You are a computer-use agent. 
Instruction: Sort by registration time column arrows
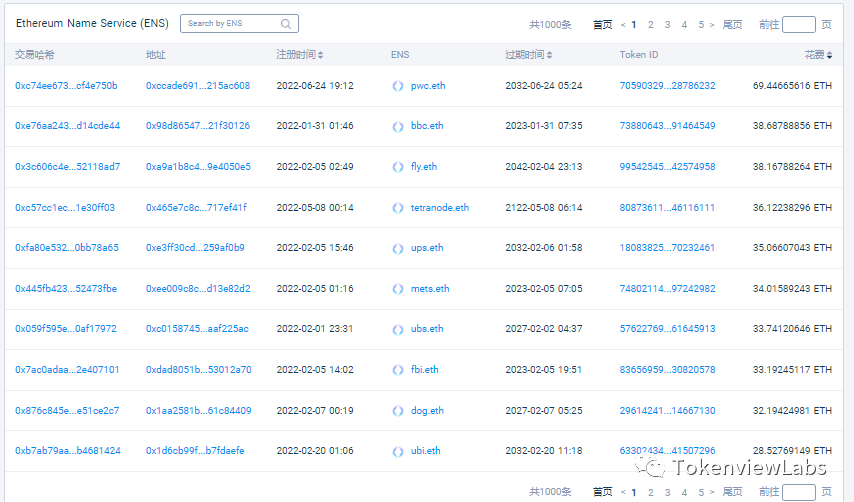pyautogui.click(x=321, y=54)
